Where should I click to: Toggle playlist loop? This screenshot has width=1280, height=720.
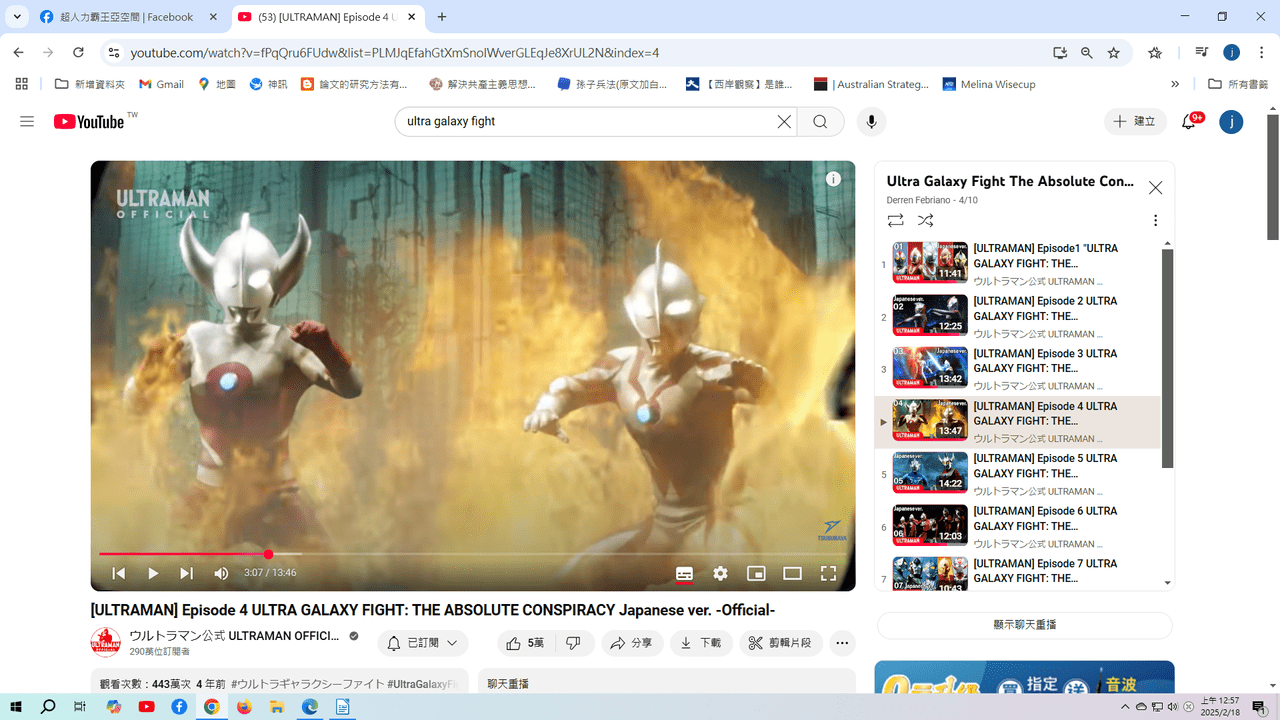895,220
